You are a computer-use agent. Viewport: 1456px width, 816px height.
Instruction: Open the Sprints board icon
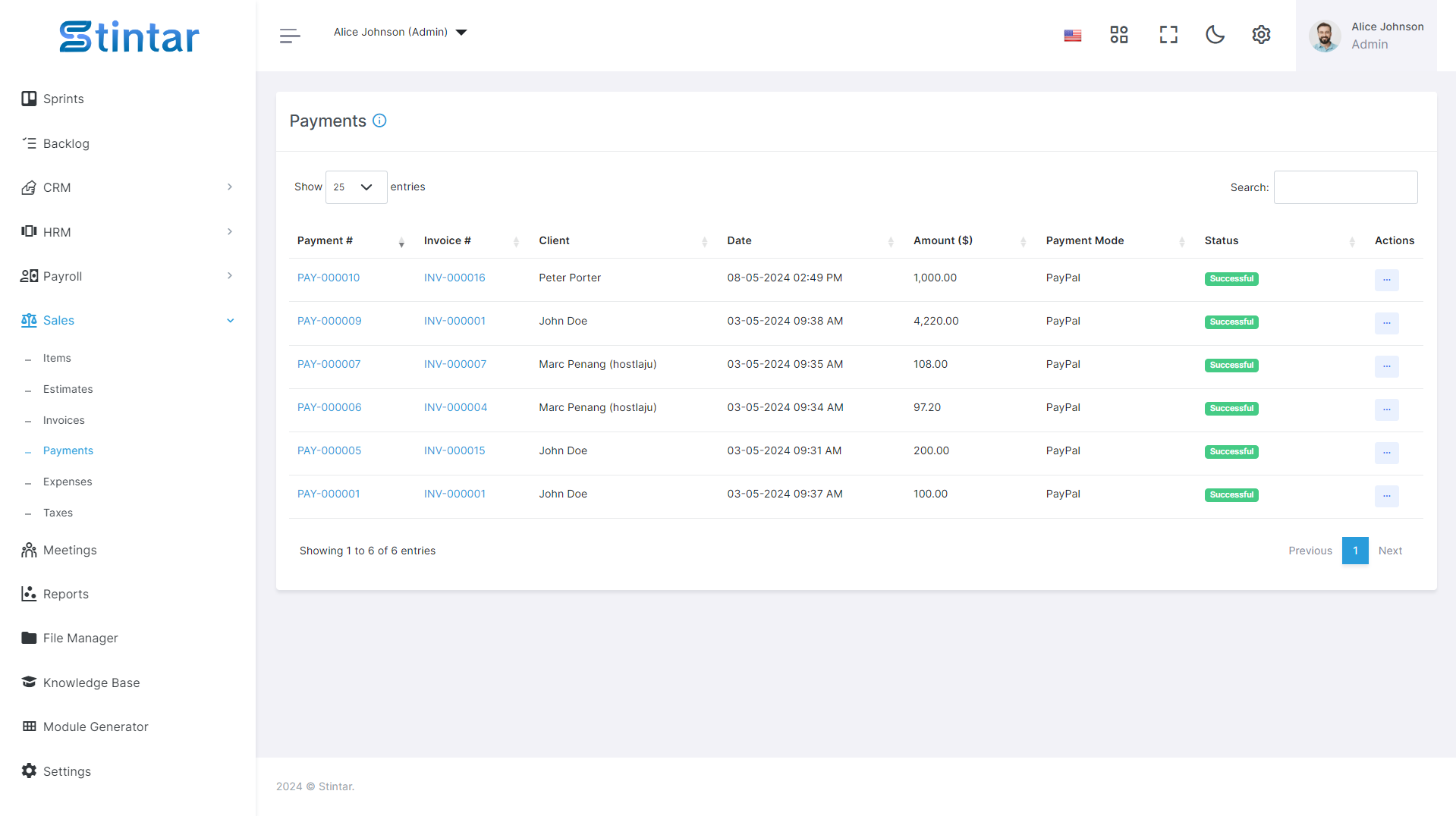(29, 99)
